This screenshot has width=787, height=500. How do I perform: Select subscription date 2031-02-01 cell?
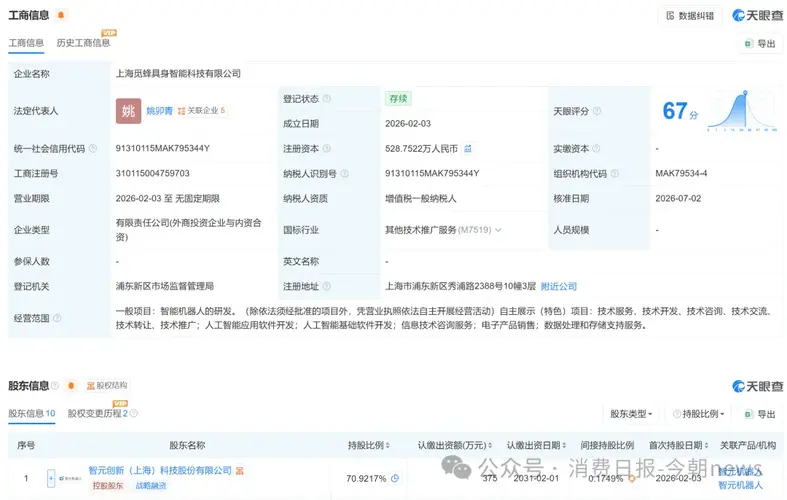pos(536,478)
